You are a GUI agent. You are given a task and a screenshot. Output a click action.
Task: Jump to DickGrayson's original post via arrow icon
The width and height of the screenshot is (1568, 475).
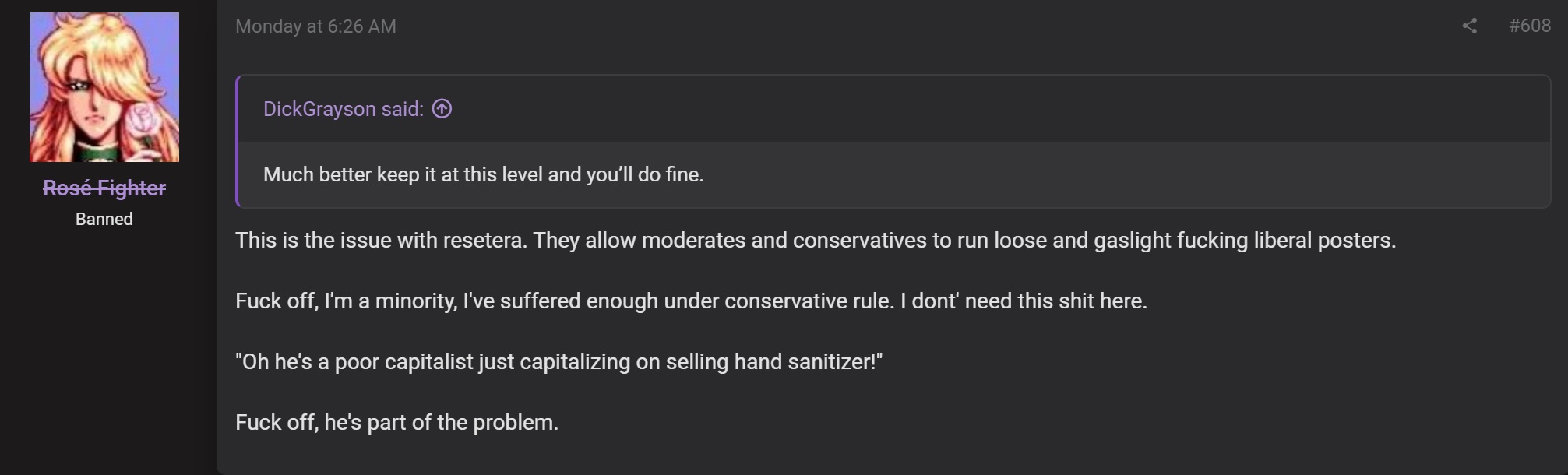(442, 109)
